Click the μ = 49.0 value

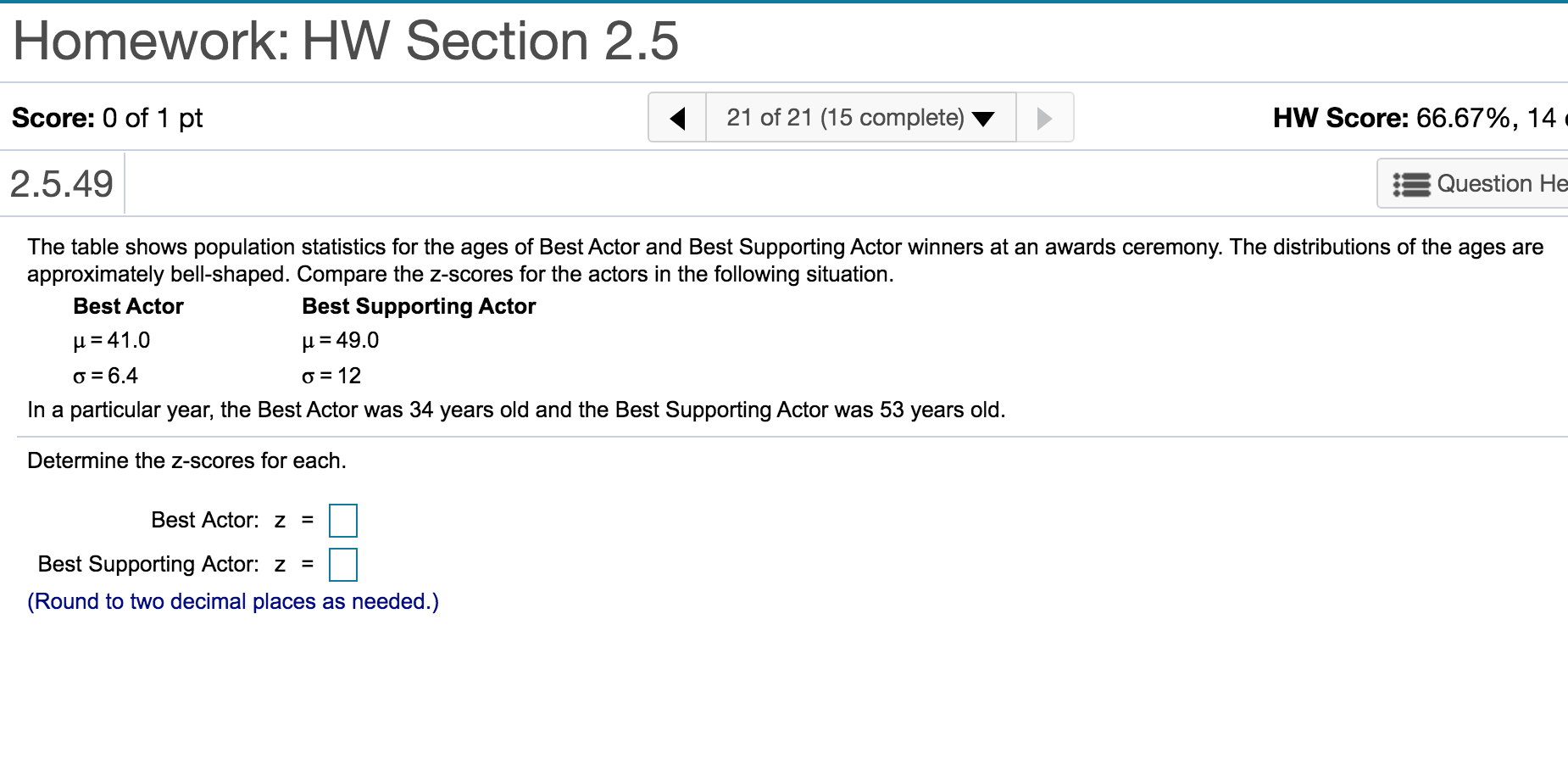click(x=341, y=340)
